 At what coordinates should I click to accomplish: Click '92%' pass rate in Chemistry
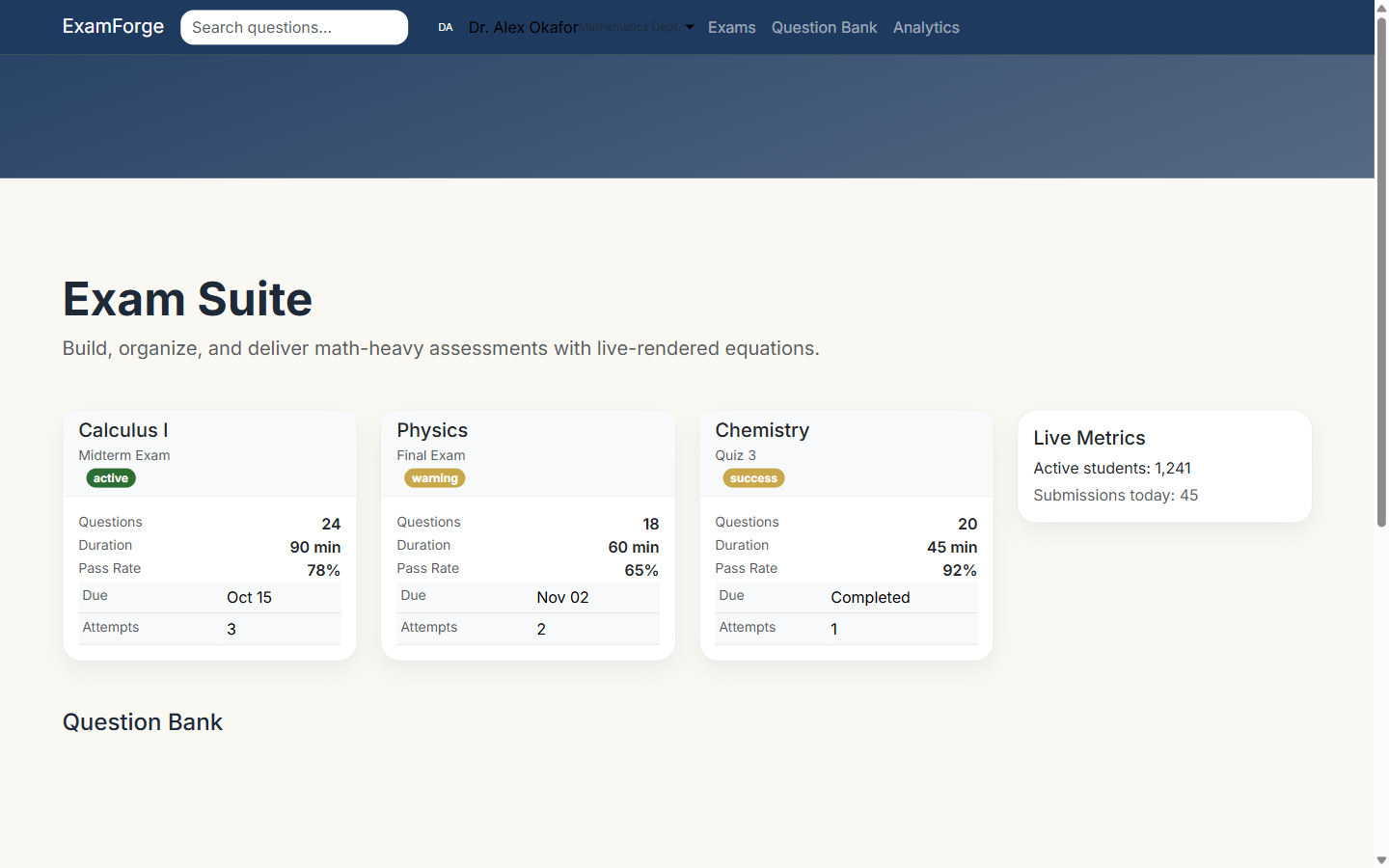(x=960, y=570)
